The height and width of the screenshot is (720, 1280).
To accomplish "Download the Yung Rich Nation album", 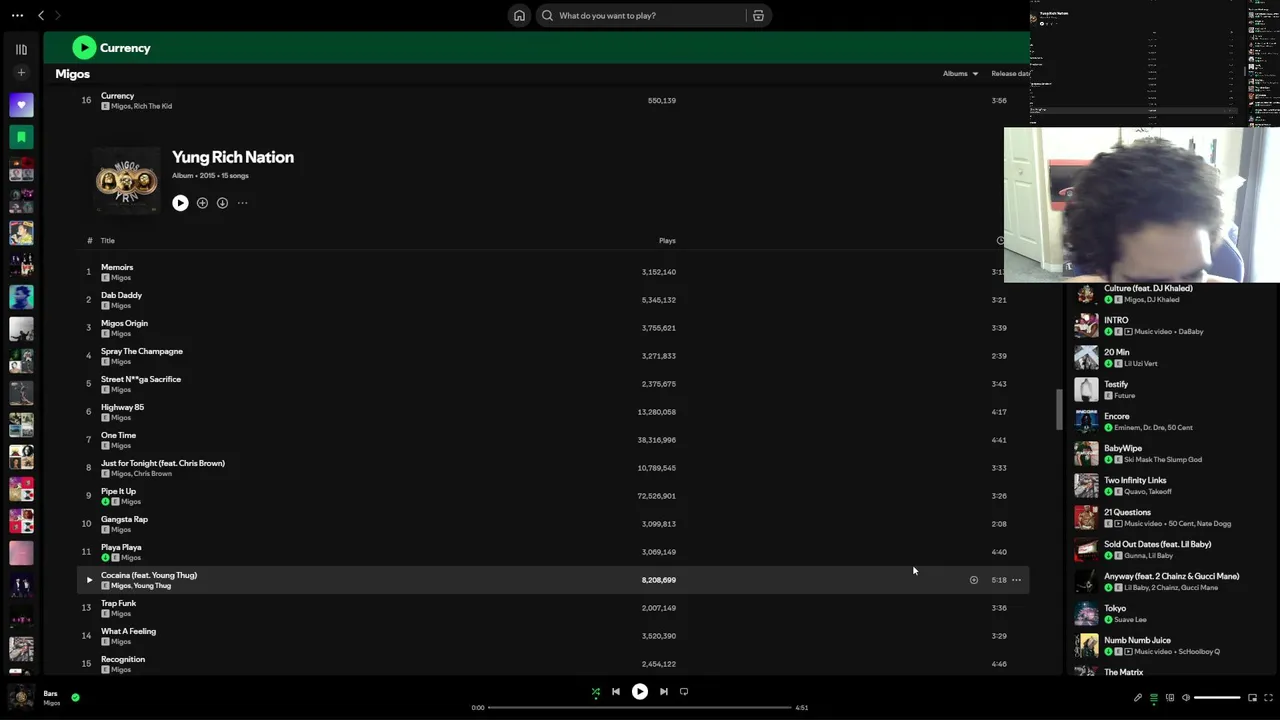I will click(222, 203).
